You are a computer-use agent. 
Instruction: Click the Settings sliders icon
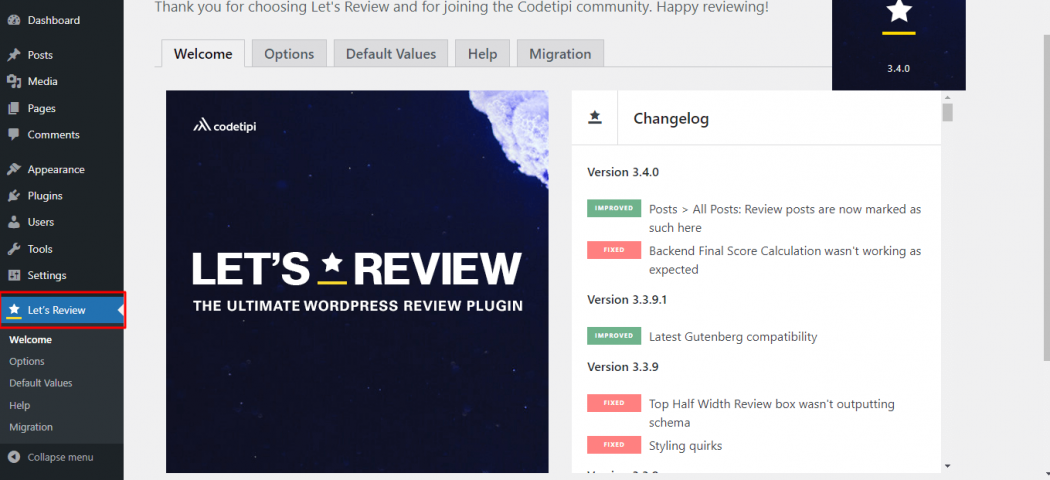13,275
